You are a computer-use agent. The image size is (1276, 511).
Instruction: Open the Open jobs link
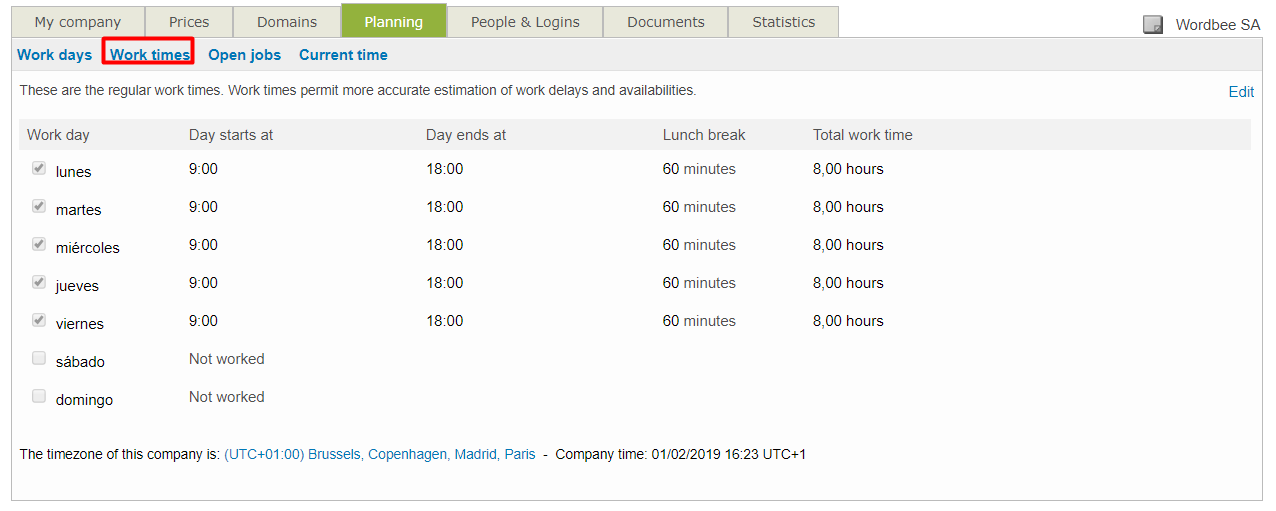point(244,55)
